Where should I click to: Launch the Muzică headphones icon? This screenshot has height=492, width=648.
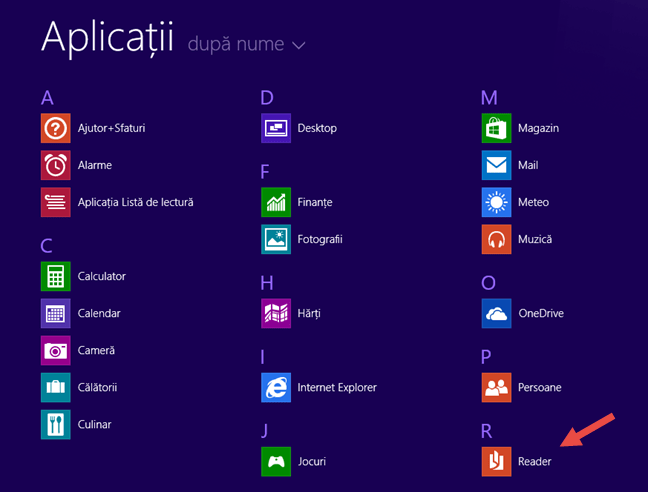pos(496,239)
